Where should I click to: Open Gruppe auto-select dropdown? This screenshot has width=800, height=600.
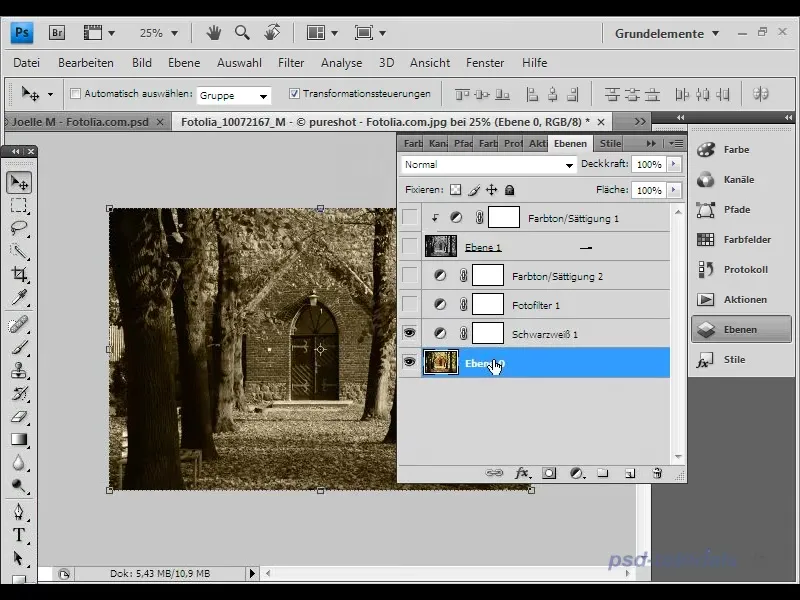234,95
